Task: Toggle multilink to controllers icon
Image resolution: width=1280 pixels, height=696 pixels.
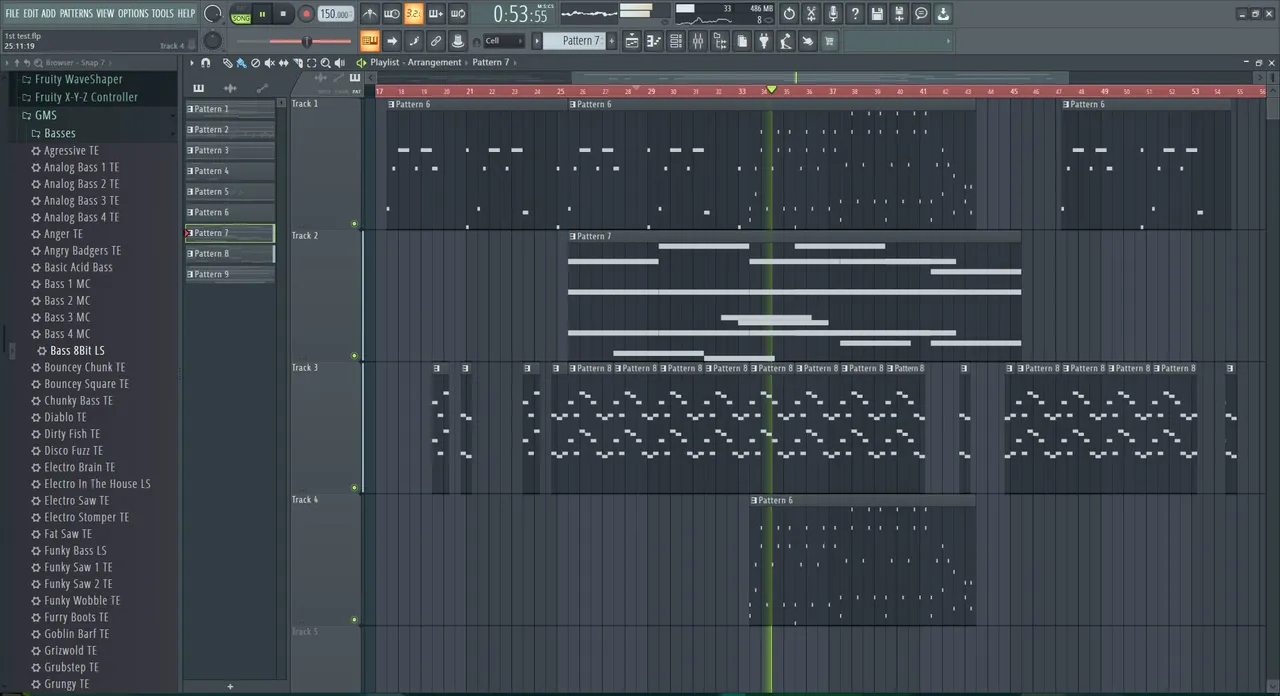Action: coord(458,41)
